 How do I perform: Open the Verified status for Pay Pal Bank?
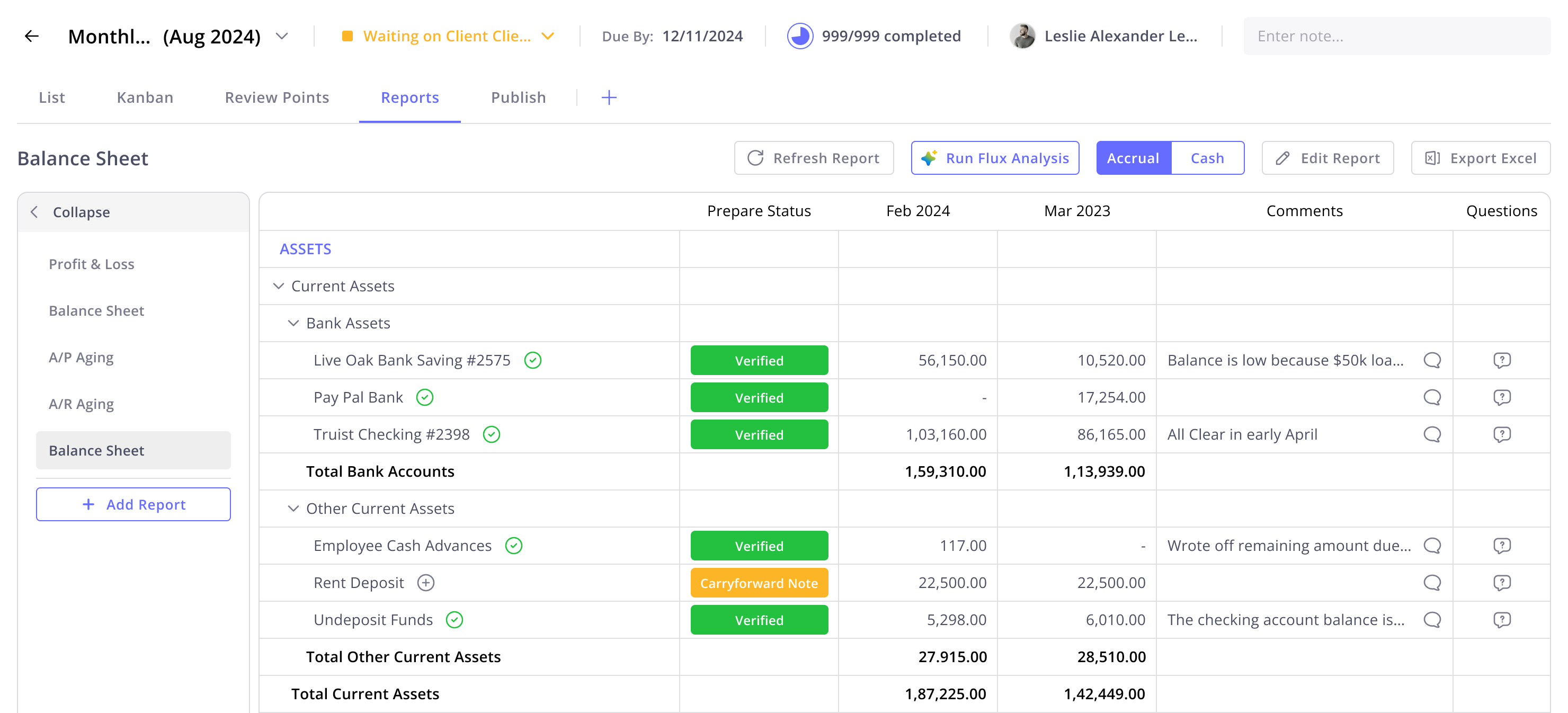[759, 398]
